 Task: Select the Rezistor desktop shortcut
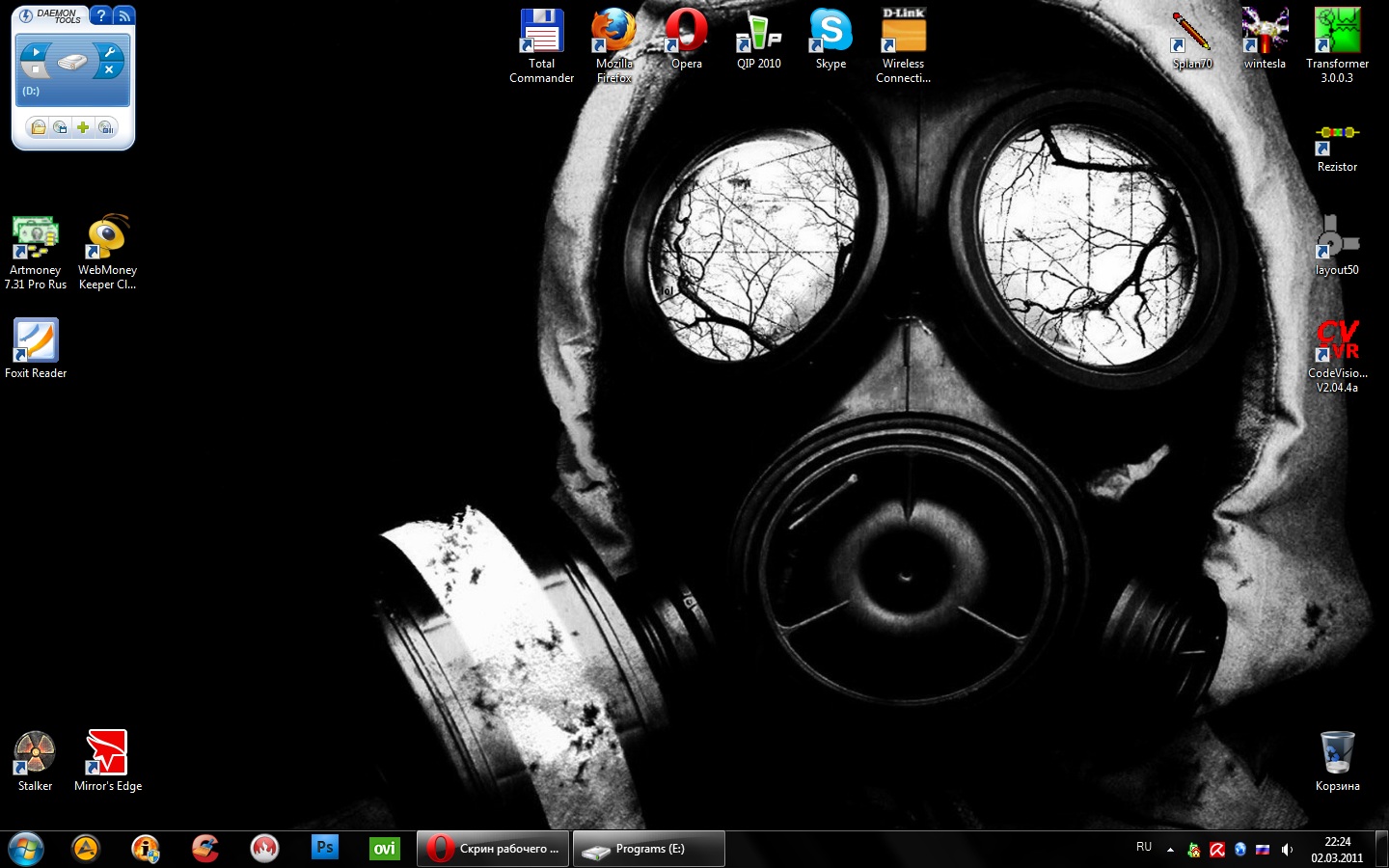pos(1337,147)
